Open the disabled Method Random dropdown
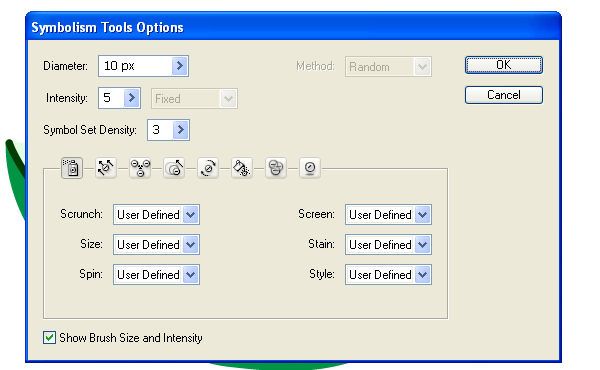Image resolution: width=600 pixels, height=370 pixels. [x=388, y=67]
